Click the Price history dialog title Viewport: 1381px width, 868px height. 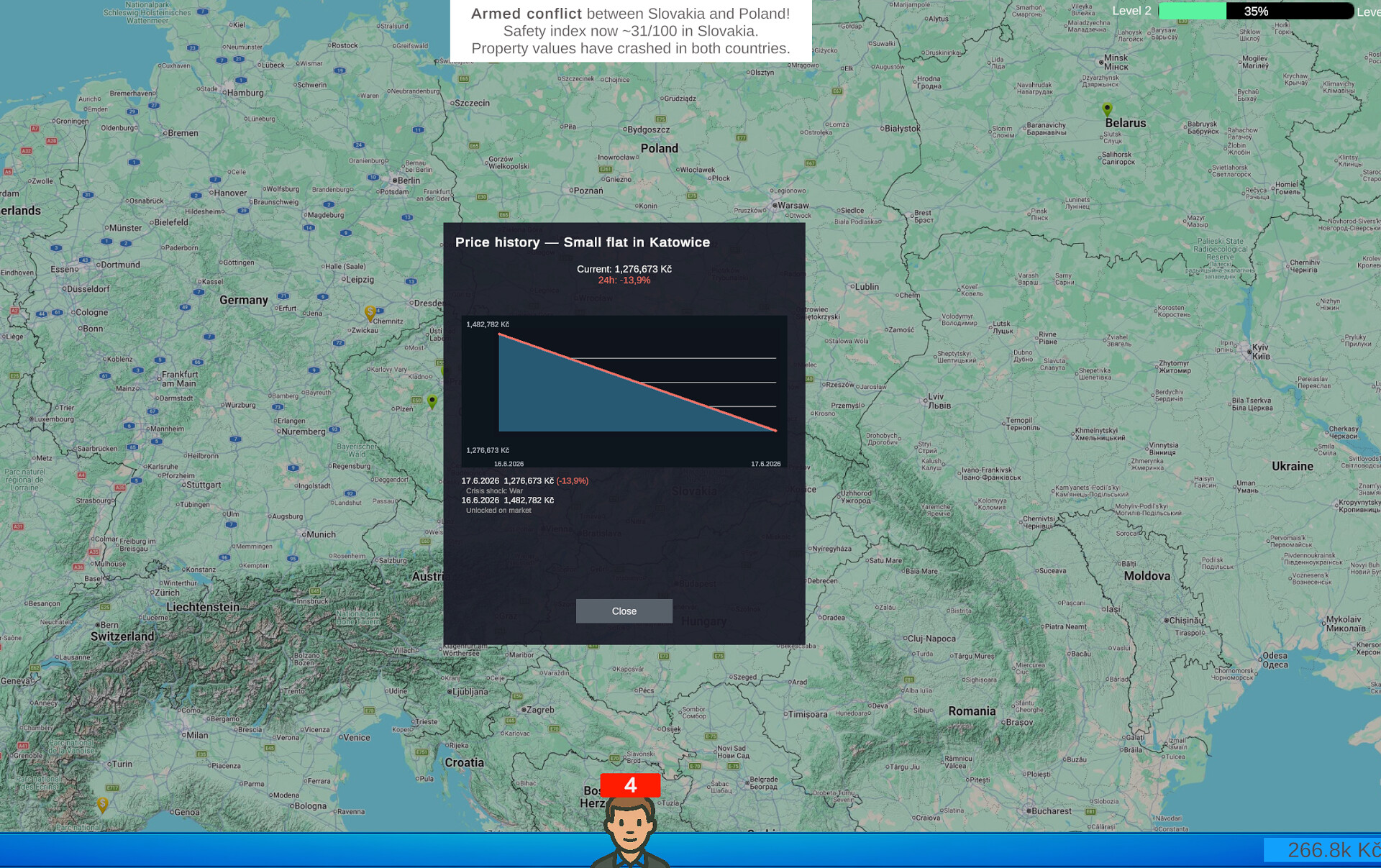pos(583,242)
